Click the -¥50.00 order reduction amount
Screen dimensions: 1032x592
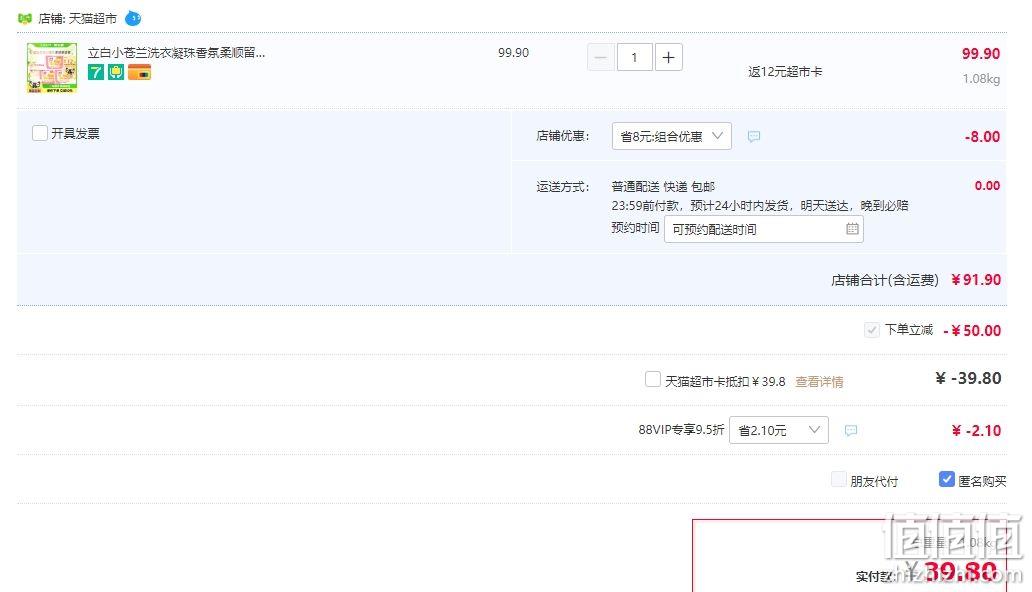coord(972,331)
